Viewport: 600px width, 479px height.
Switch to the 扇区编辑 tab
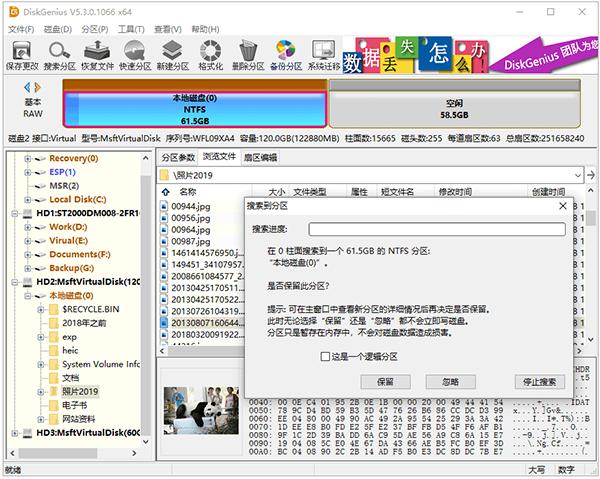261,157
